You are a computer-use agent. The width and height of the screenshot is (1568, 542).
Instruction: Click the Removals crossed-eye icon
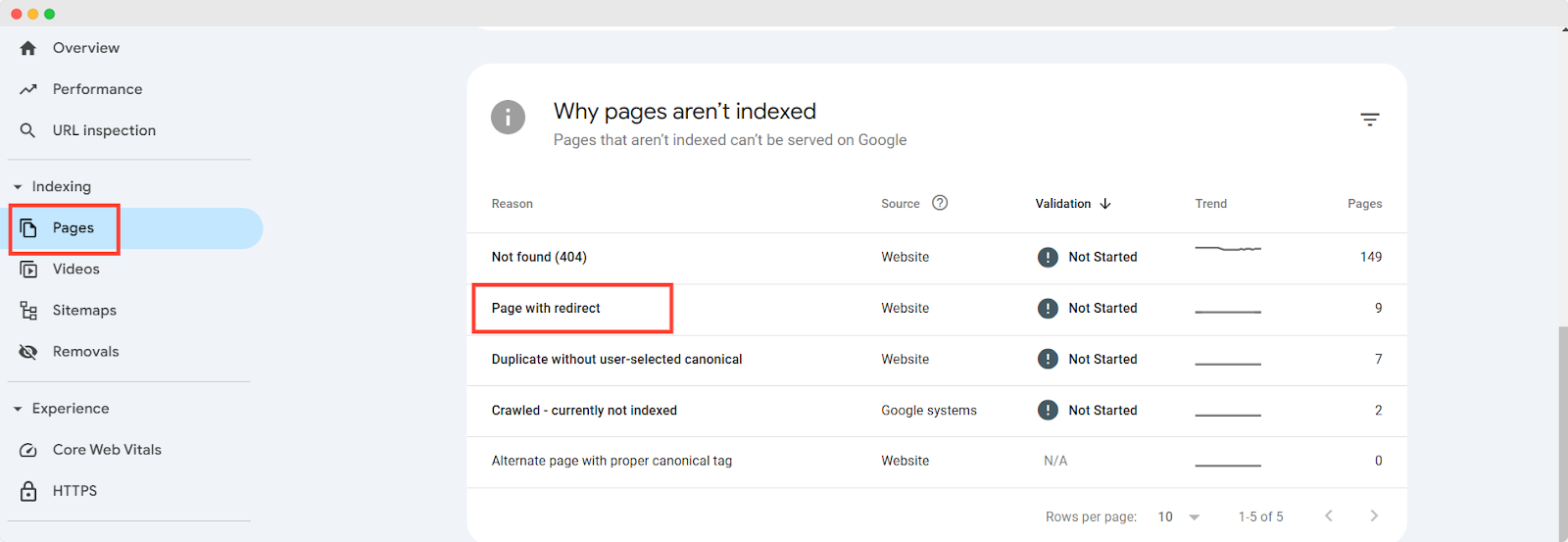pyautogui.click(x=28, y=352)
